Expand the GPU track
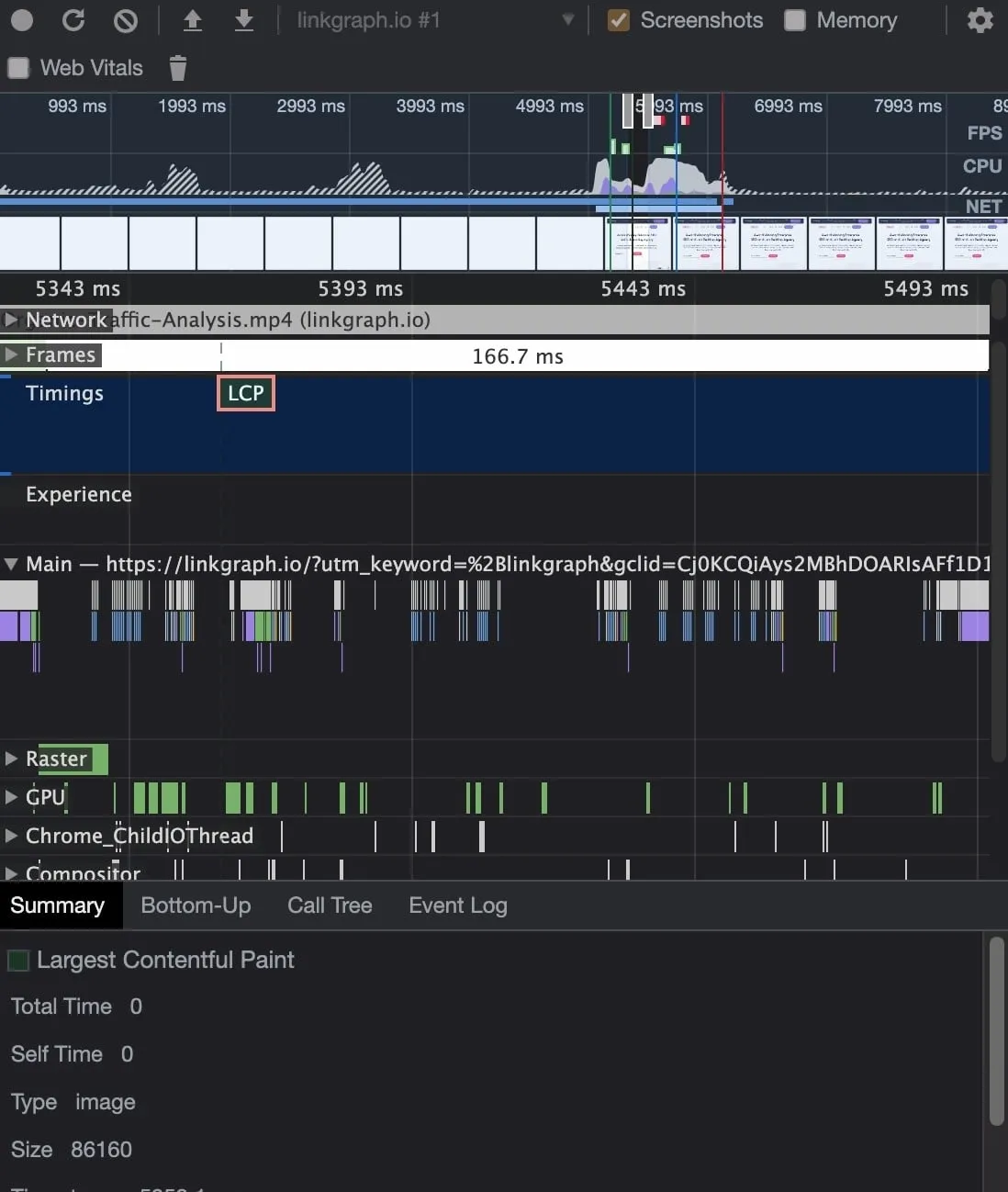Screen dimensions: 1008x1192 [x=11, y=797]
